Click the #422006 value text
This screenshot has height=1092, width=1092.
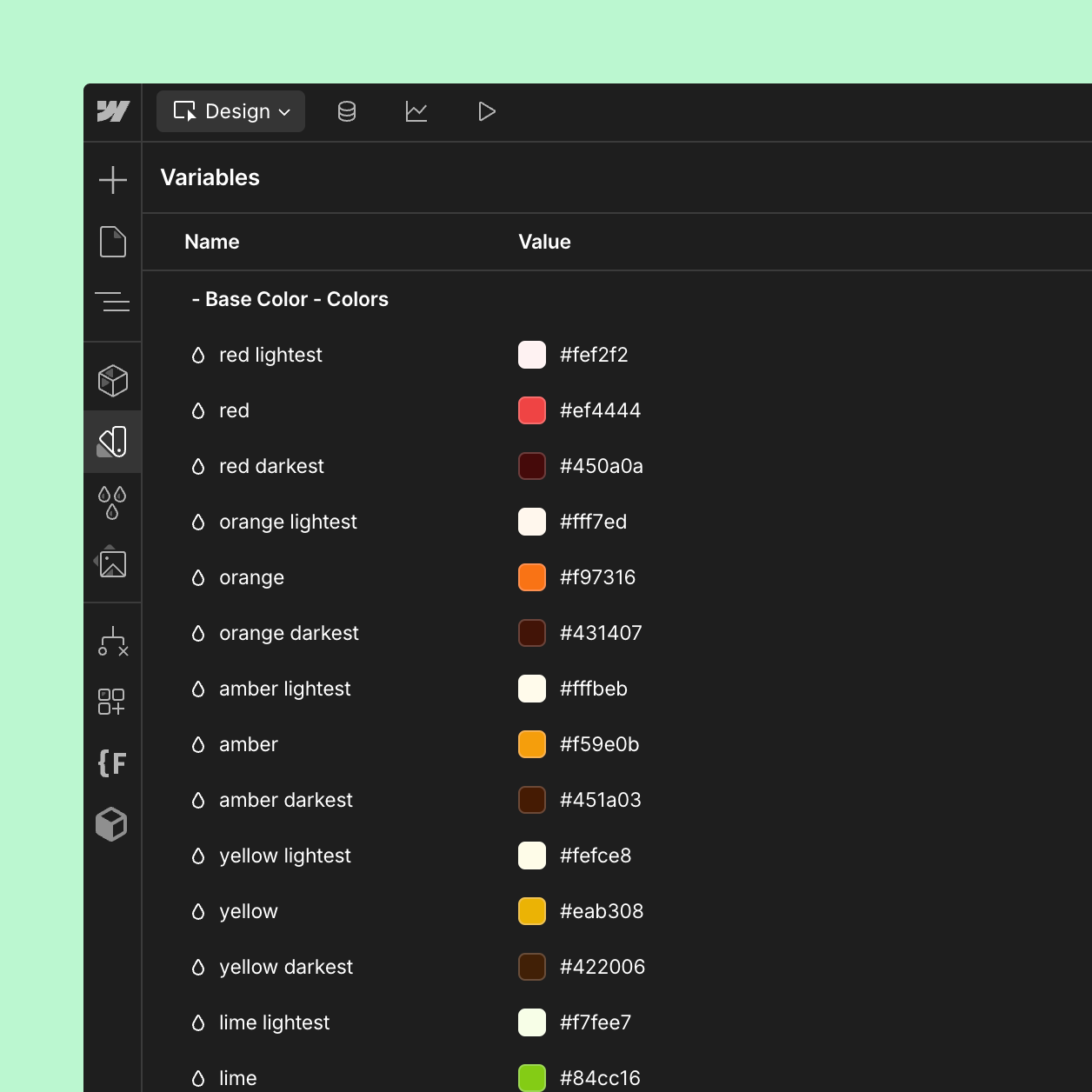(x=603, y=967)
